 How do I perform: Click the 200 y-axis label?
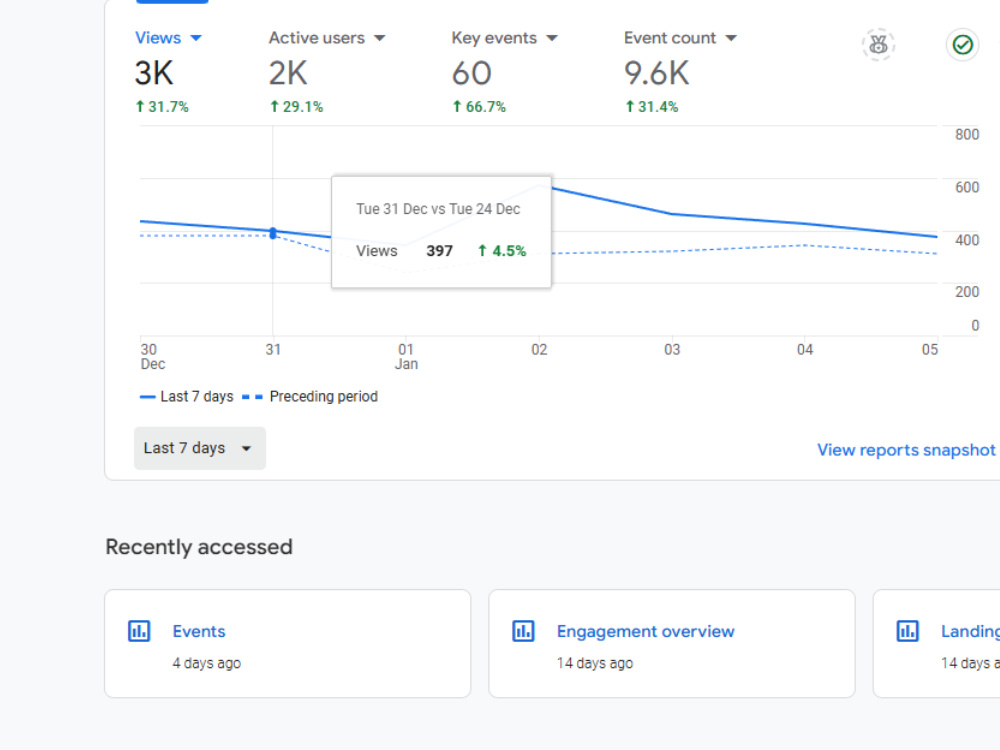coord(967,292)
